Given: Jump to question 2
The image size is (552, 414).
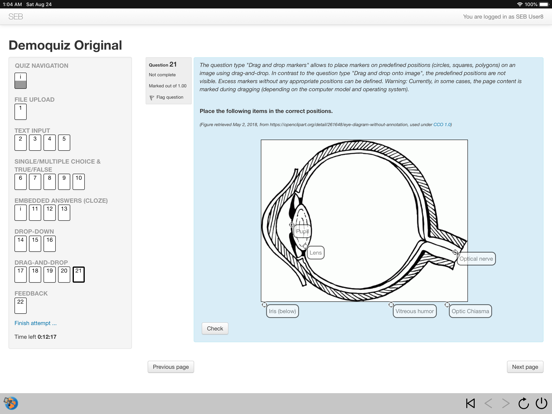Looking at the screenshot, I should point(20,143).
